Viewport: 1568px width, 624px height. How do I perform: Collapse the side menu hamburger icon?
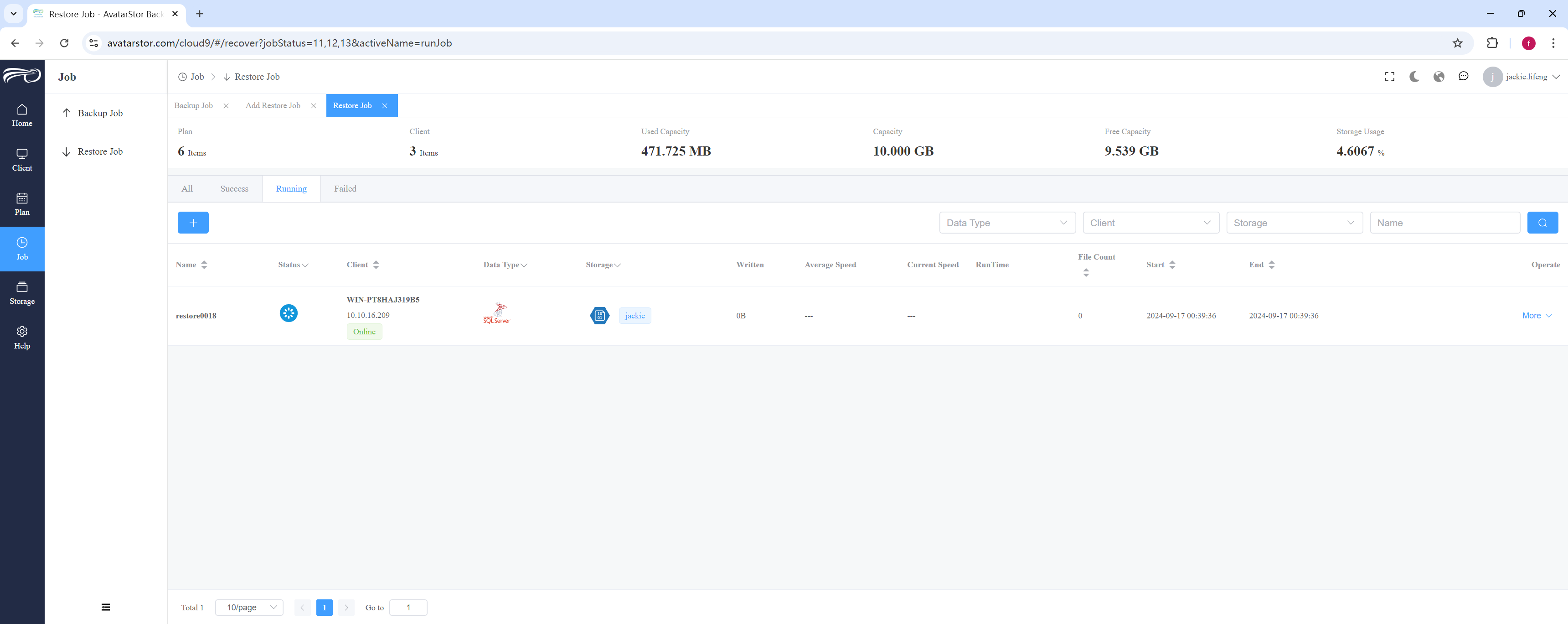coord(106,607)
